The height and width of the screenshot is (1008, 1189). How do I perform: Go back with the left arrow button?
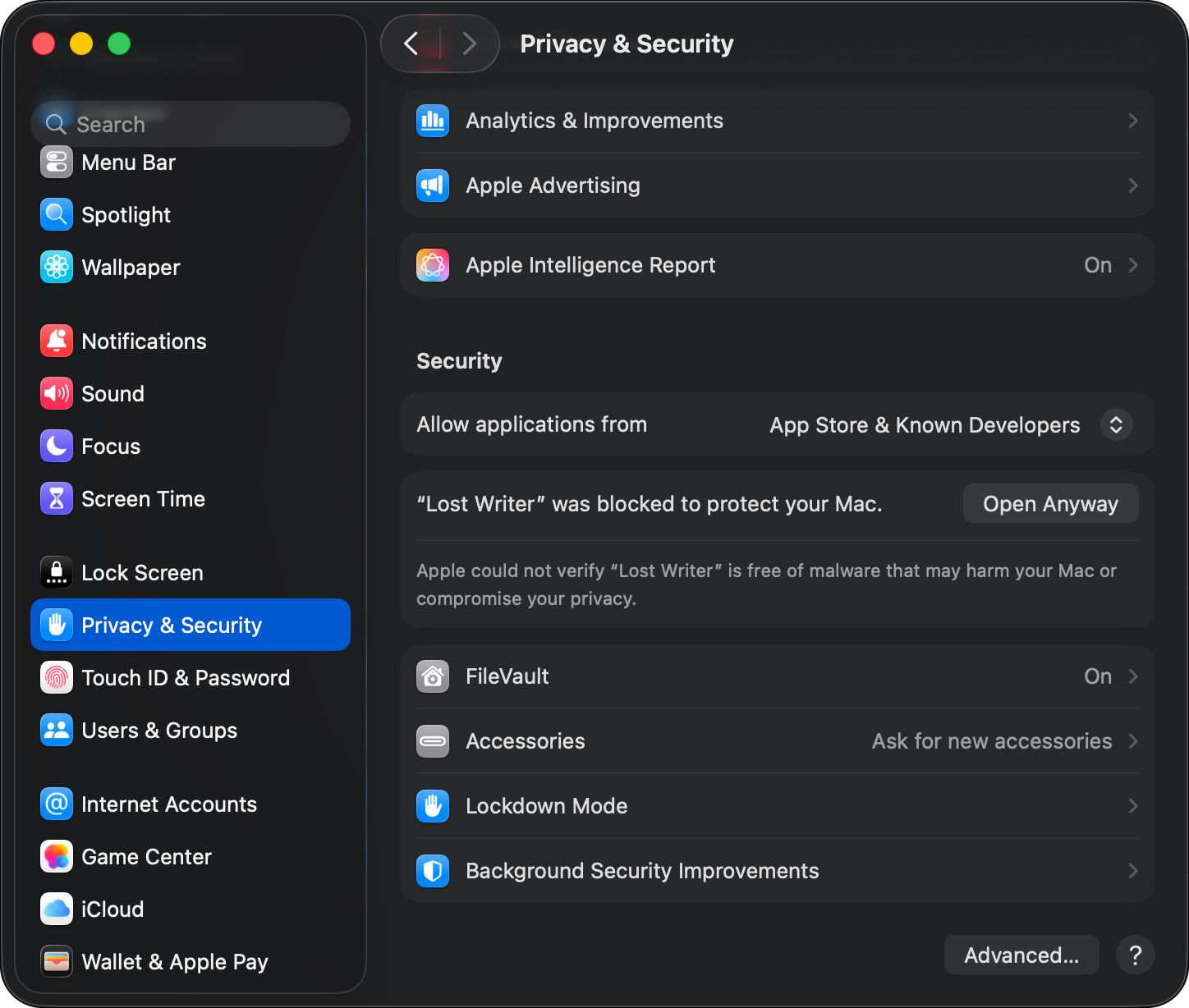point(411,44)
